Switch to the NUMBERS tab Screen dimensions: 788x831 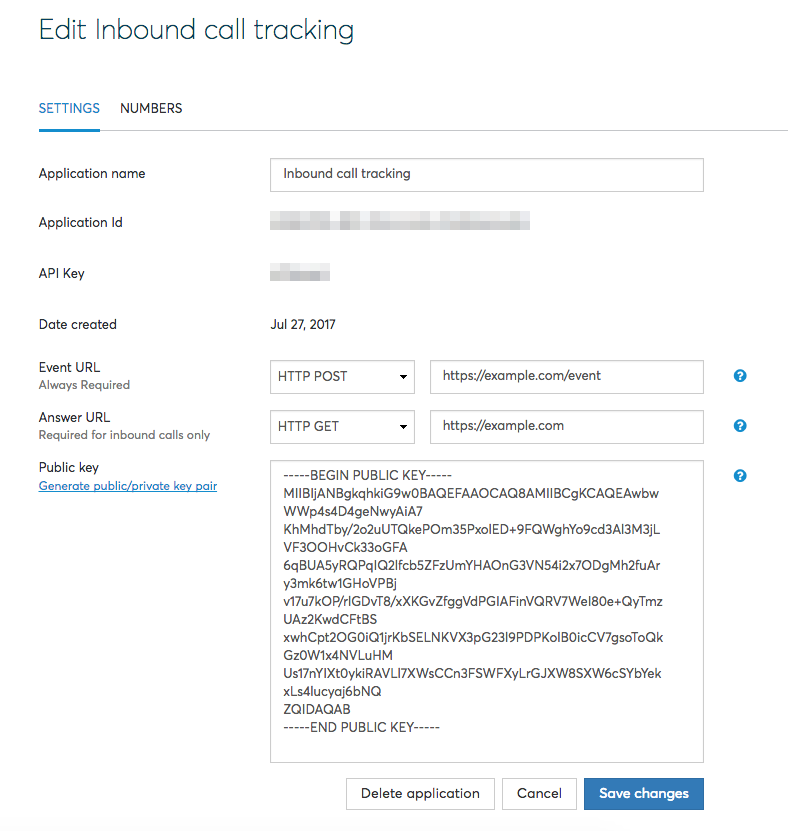point(151,108)
